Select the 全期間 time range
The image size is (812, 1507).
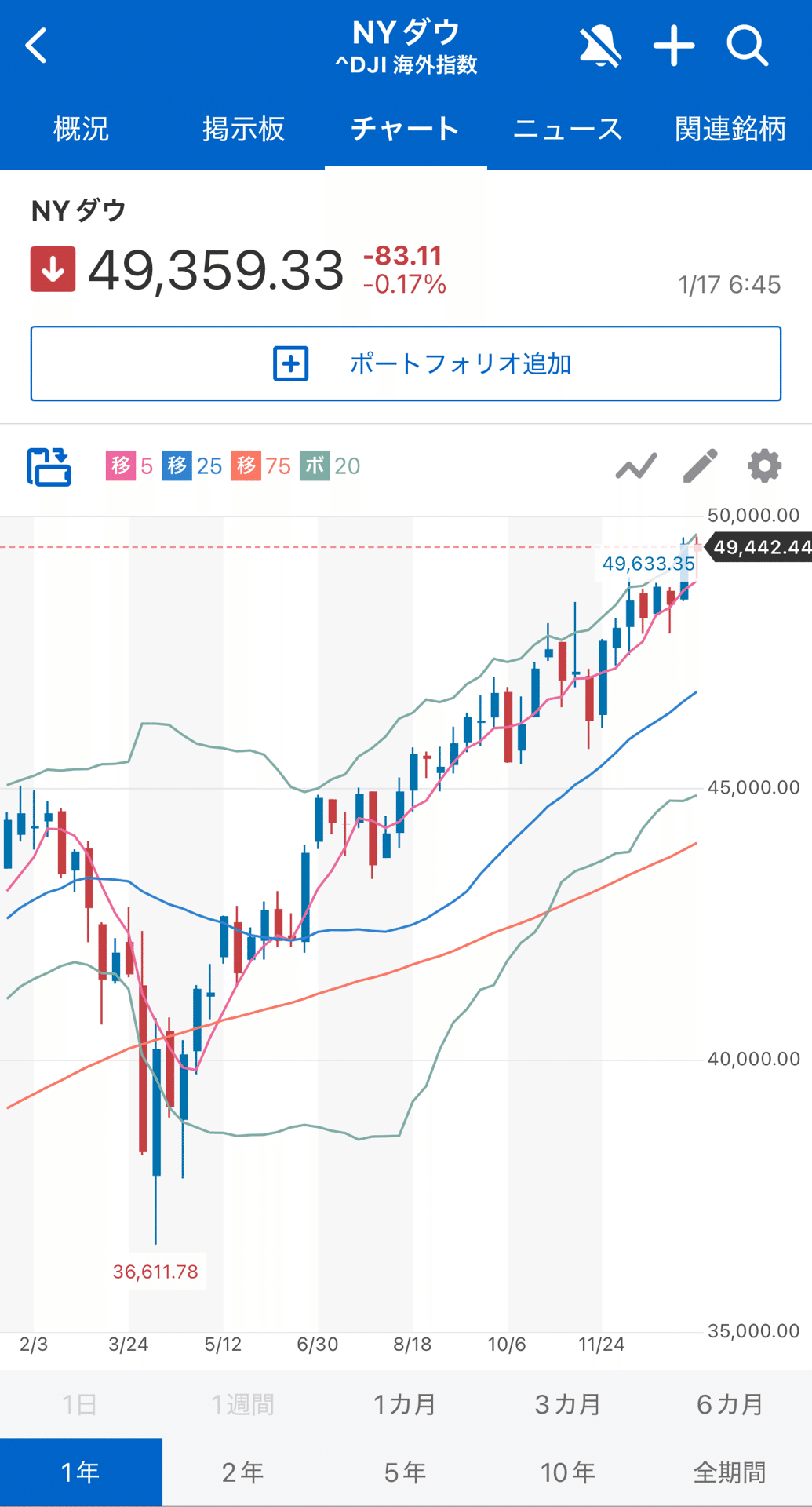point(730,1472)
